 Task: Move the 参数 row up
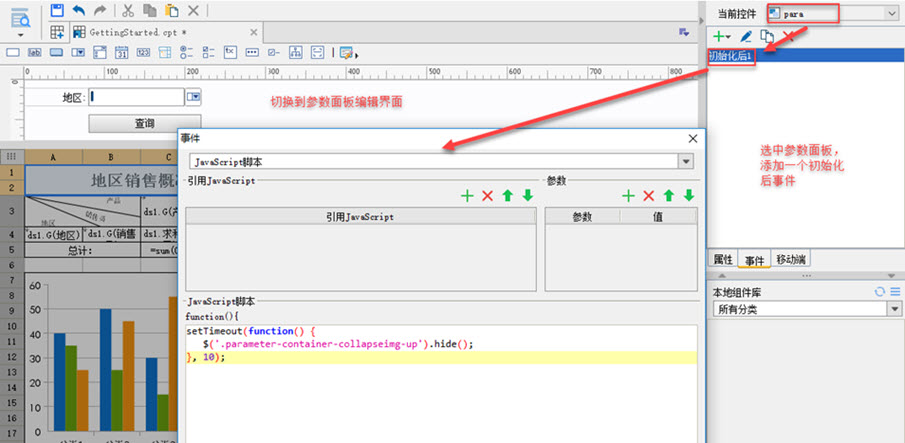668,196
